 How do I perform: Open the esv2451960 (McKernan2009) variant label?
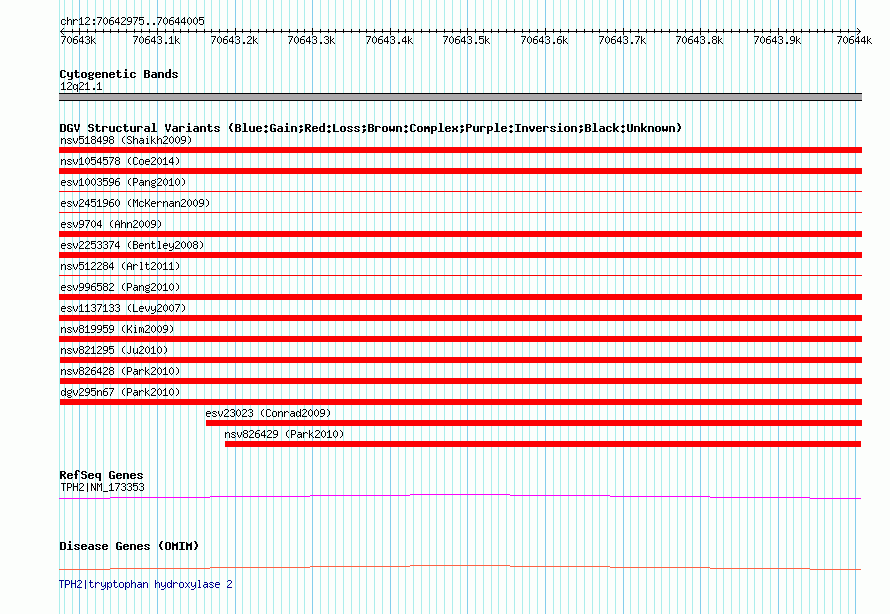pos(135,203)
